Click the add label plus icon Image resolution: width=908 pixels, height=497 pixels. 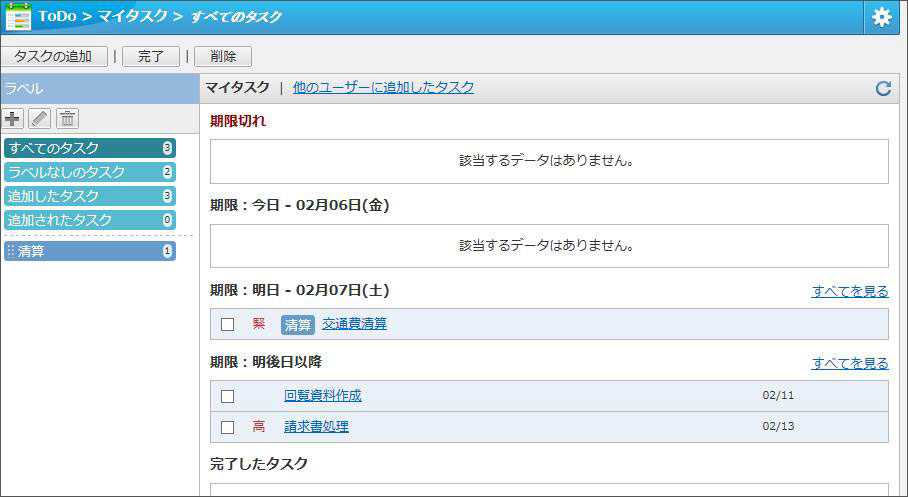(x=13, y=119)
